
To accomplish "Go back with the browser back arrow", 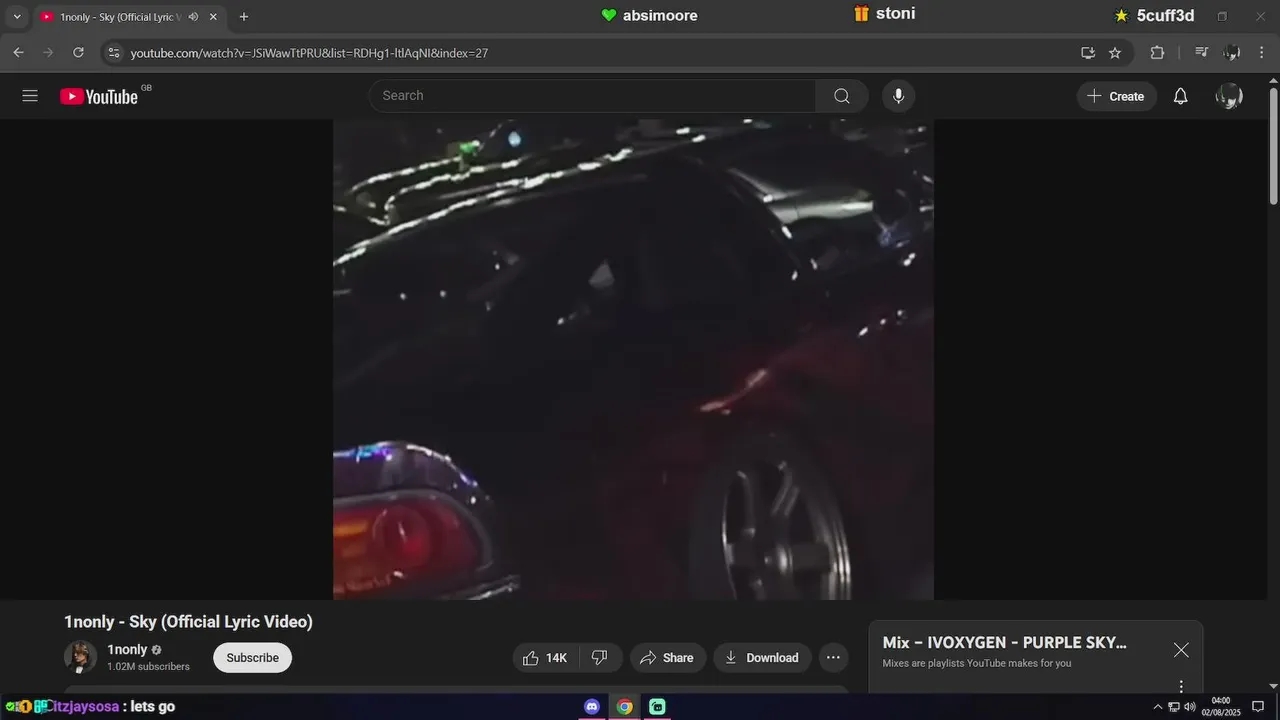I will click(18, 52).
